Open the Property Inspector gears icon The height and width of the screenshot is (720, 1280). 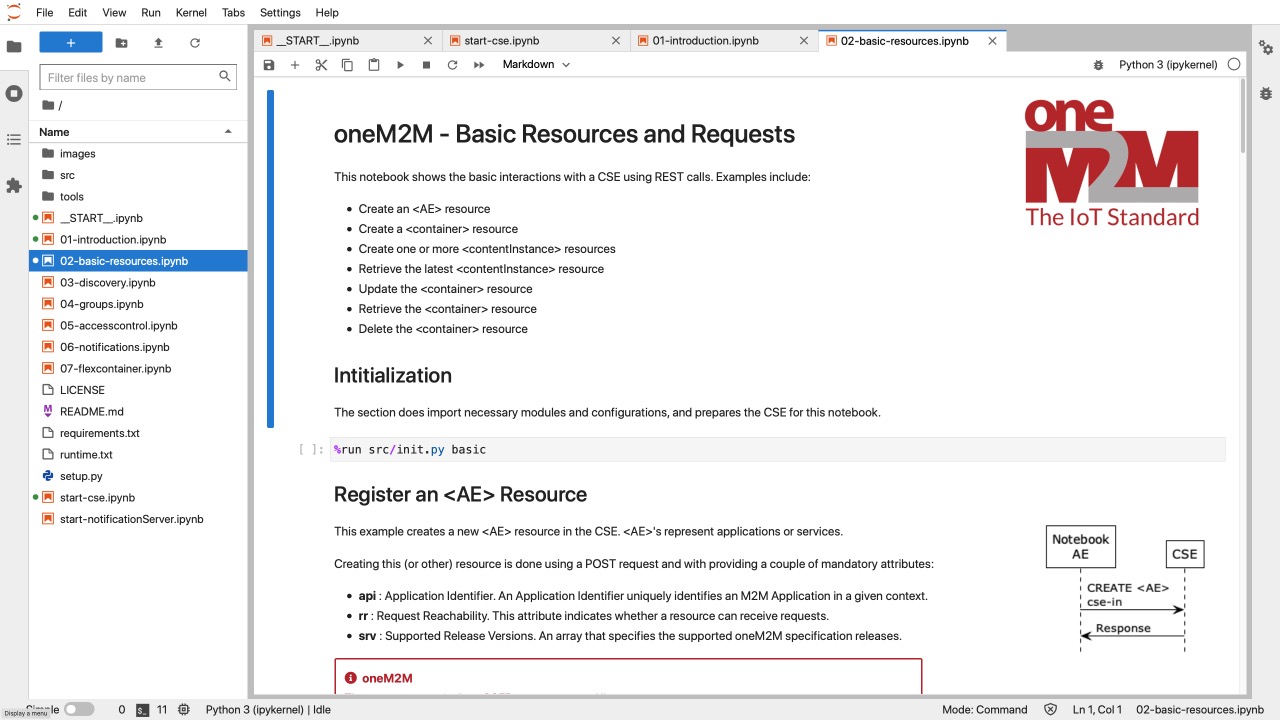1266,47
